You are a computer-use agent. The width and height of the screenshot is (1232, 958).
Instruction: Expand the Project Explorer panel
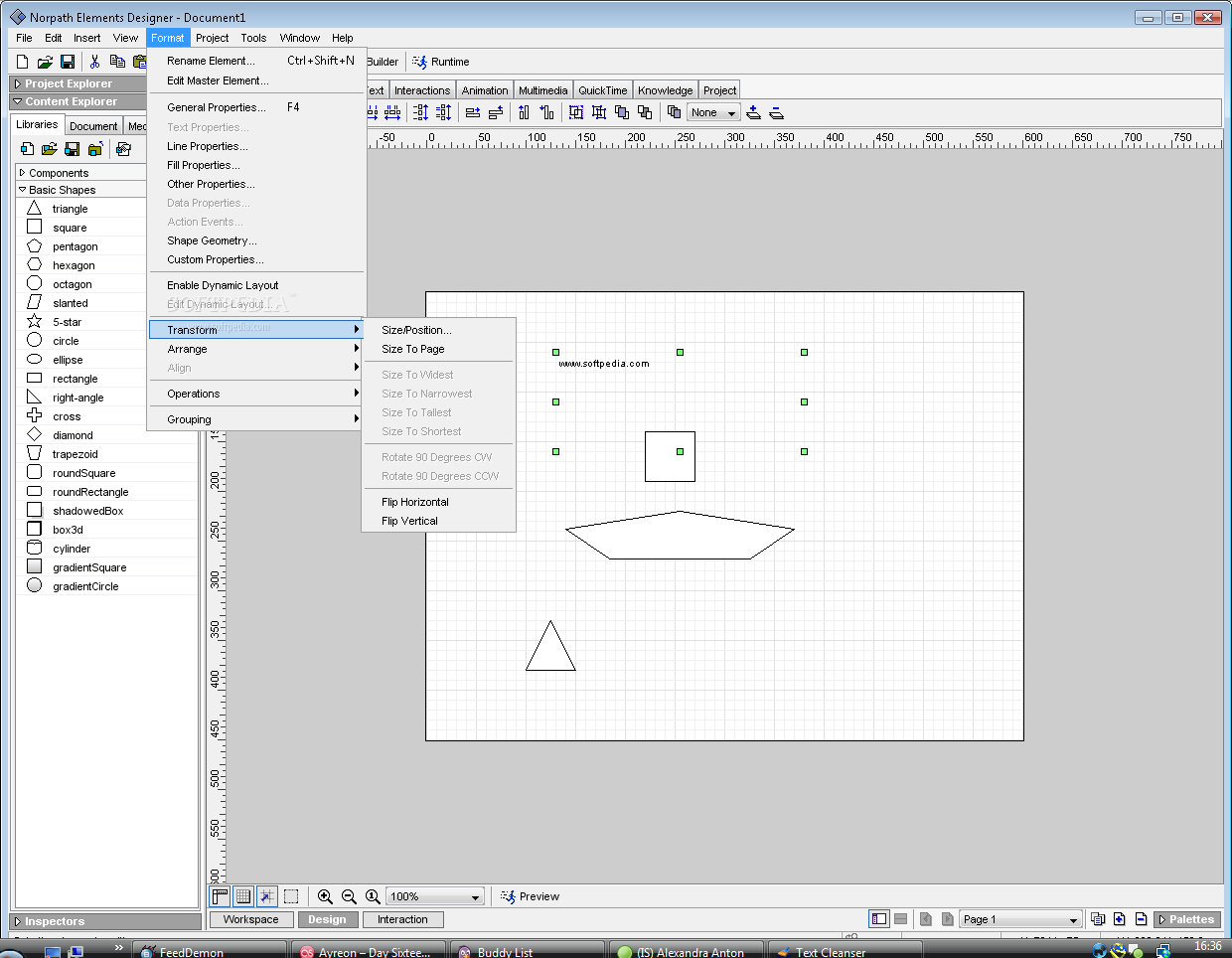click(x=18, y=83)
